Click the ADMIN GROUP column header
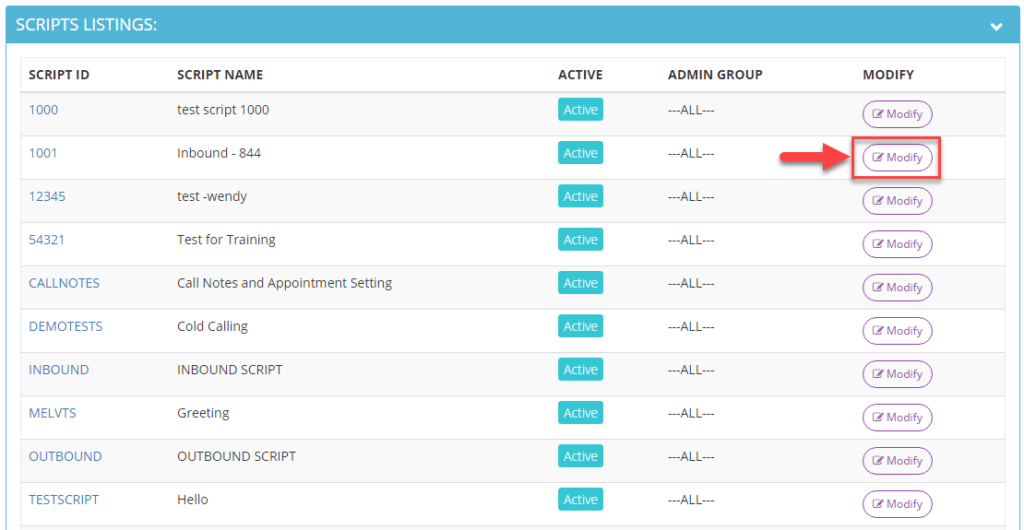1024x530 pixels. click(x=715, y=75)
